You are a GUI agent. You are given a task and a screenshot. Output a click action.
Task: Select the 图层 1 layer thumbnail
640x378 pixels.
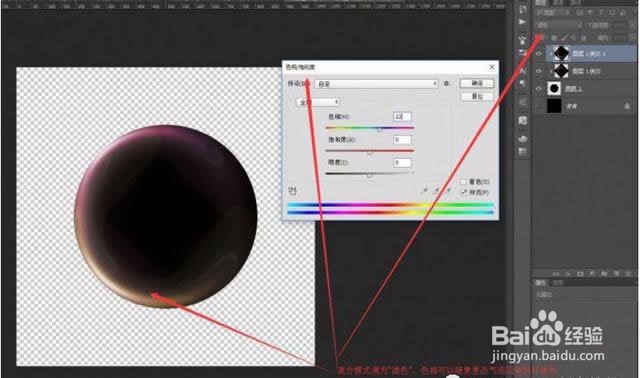click(x=554, y=89)
